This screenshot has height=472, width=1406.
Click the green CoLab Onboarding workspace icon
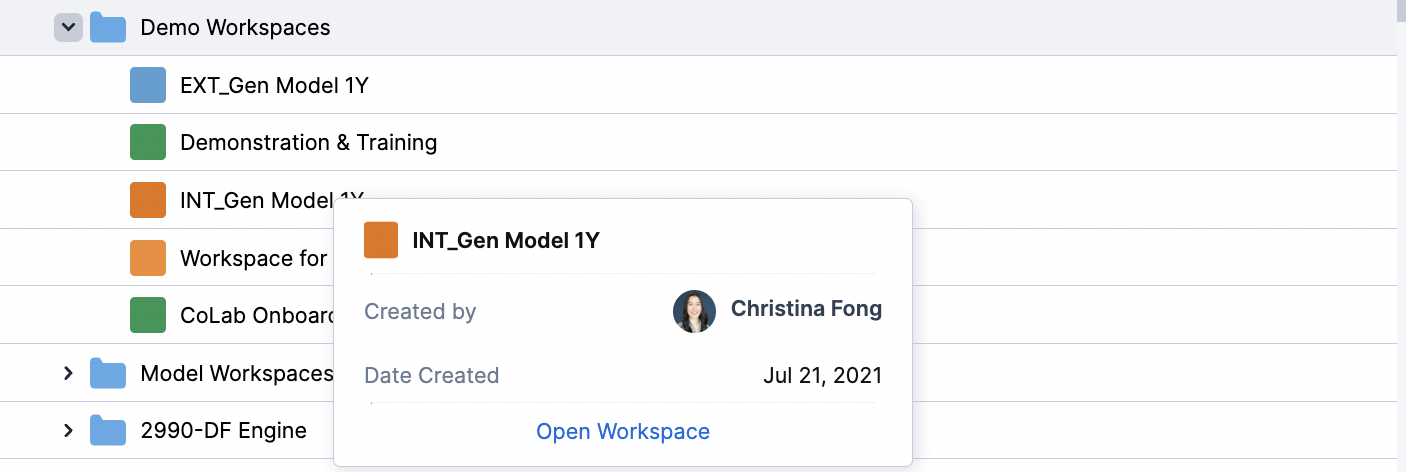tap(148, 316)
